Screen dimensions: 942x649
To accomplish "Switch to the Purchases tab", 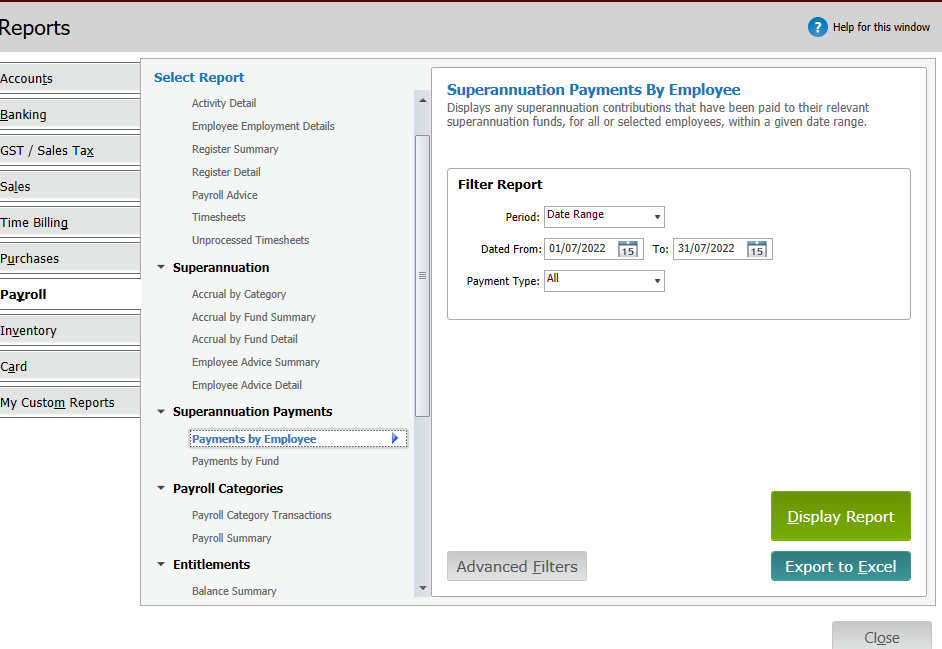I will pos(70,258).
